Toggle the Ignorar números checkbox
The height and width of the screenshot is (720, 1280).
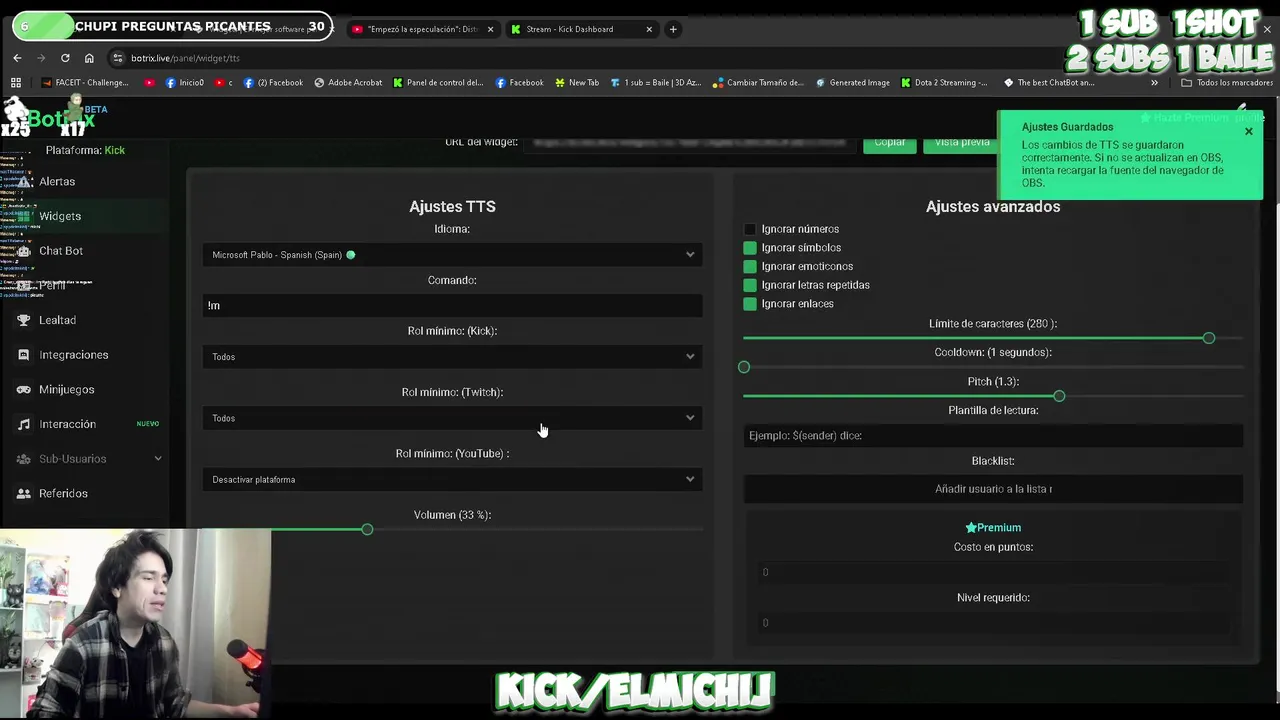click(x=750, y=229)
